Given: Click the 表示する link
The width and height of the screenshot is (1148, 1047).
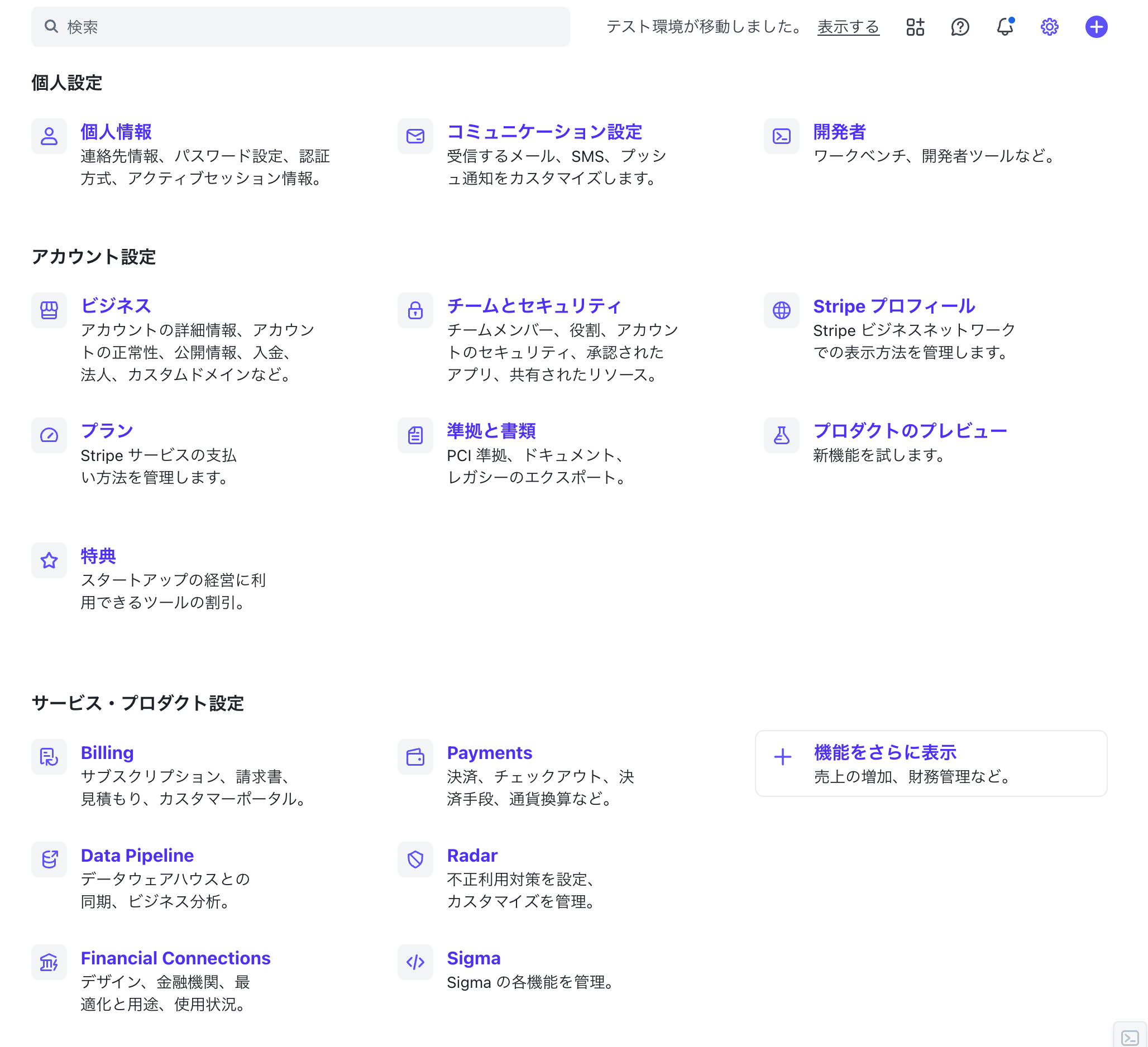Looking at the screenshot, I should (x=848, y=27).
